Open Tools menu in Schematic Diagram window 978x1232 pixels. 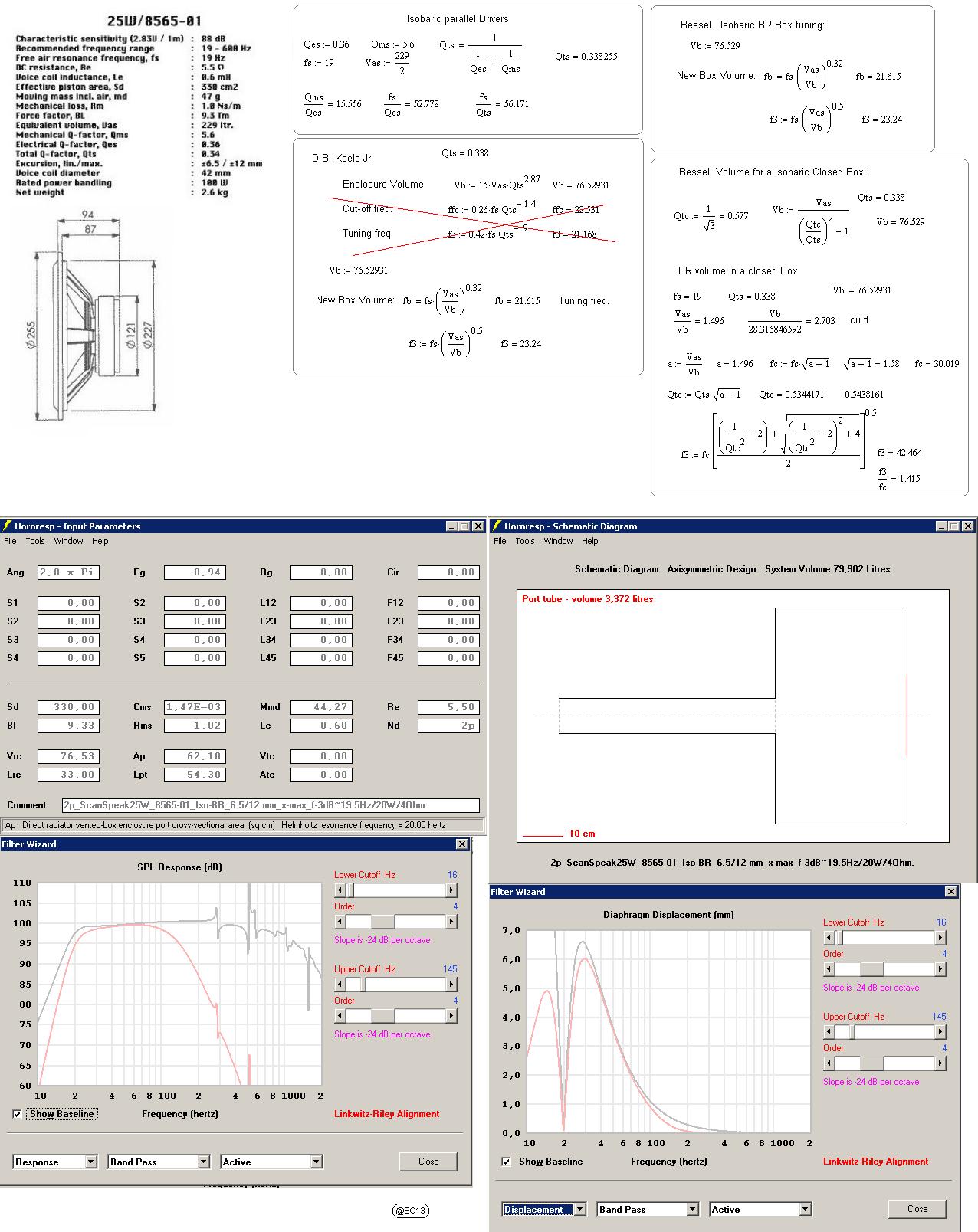click(x=525, y=541)
